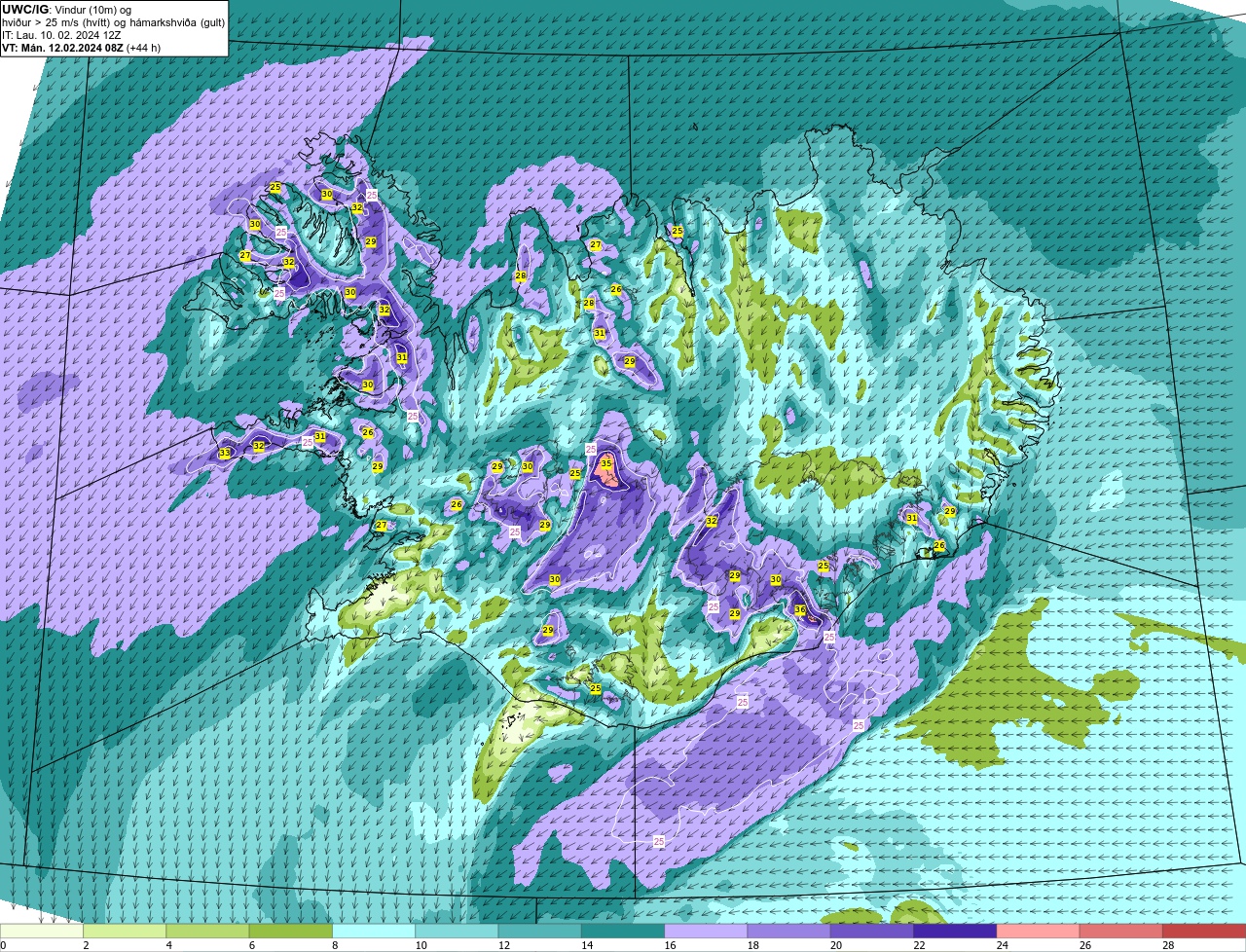This screenshot has width=1246, height=952.
Task: Click the 26–28 m/s salmon legend swatch
Action: (x=1121, y=932)
